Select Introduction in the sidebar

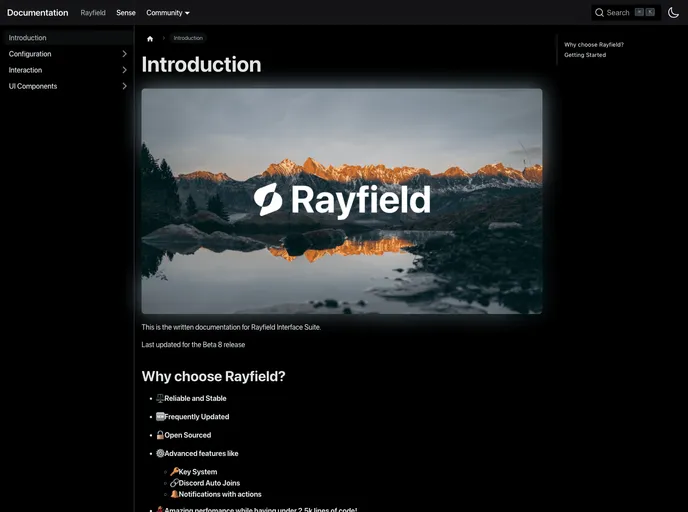point(67,38)
